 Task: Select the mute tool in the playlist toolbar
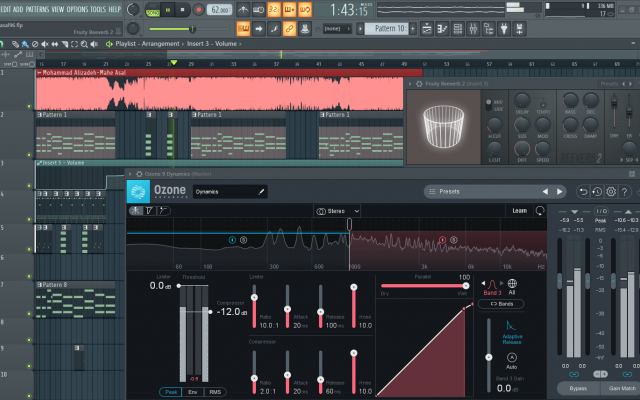(45, 44)
